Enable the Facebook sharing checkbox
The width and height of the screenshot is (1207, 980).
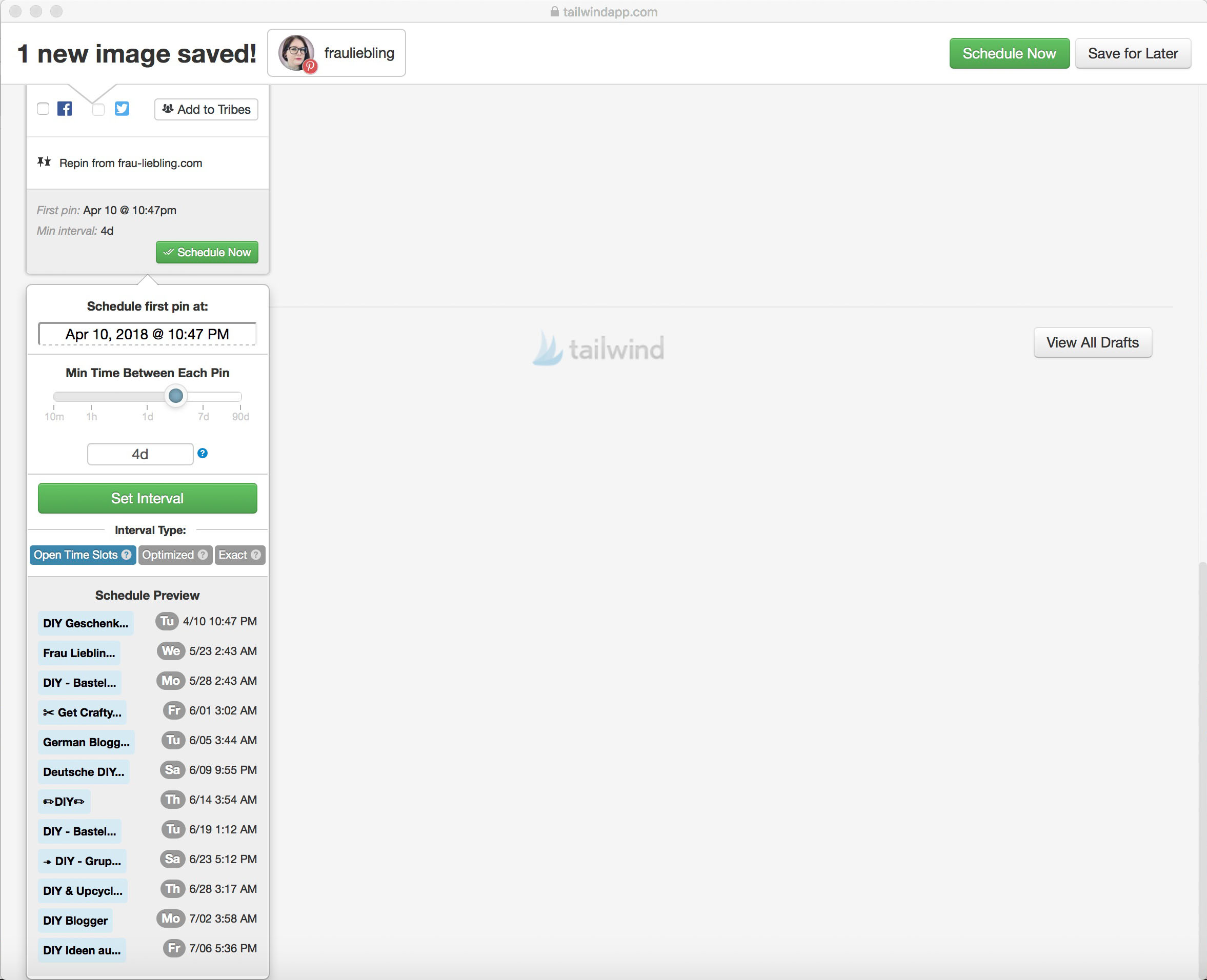pyautogui.click(x=43, y=108)
